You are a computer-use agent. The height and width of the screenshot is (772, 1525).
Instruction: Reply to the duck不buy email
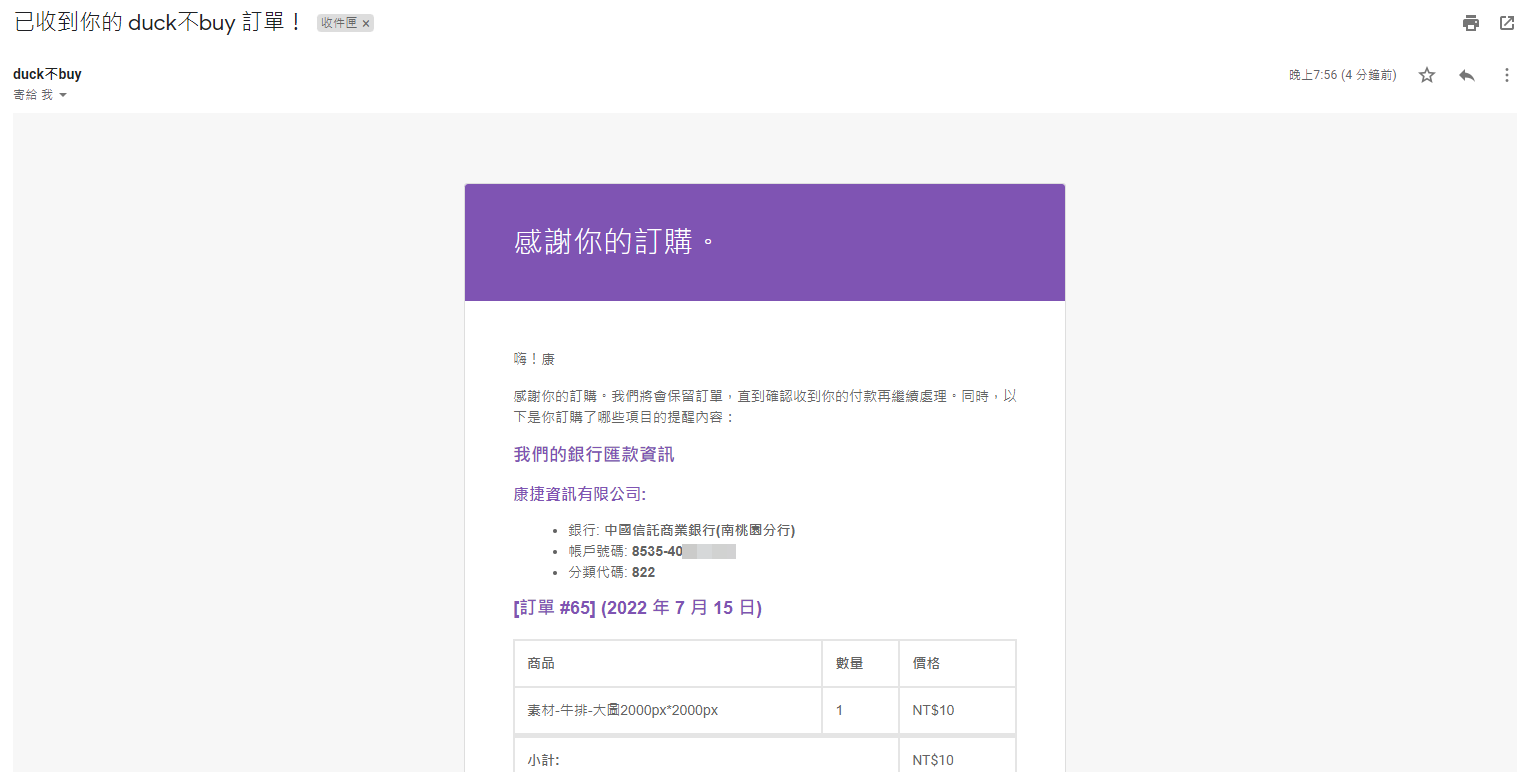tap(1467, 75)
